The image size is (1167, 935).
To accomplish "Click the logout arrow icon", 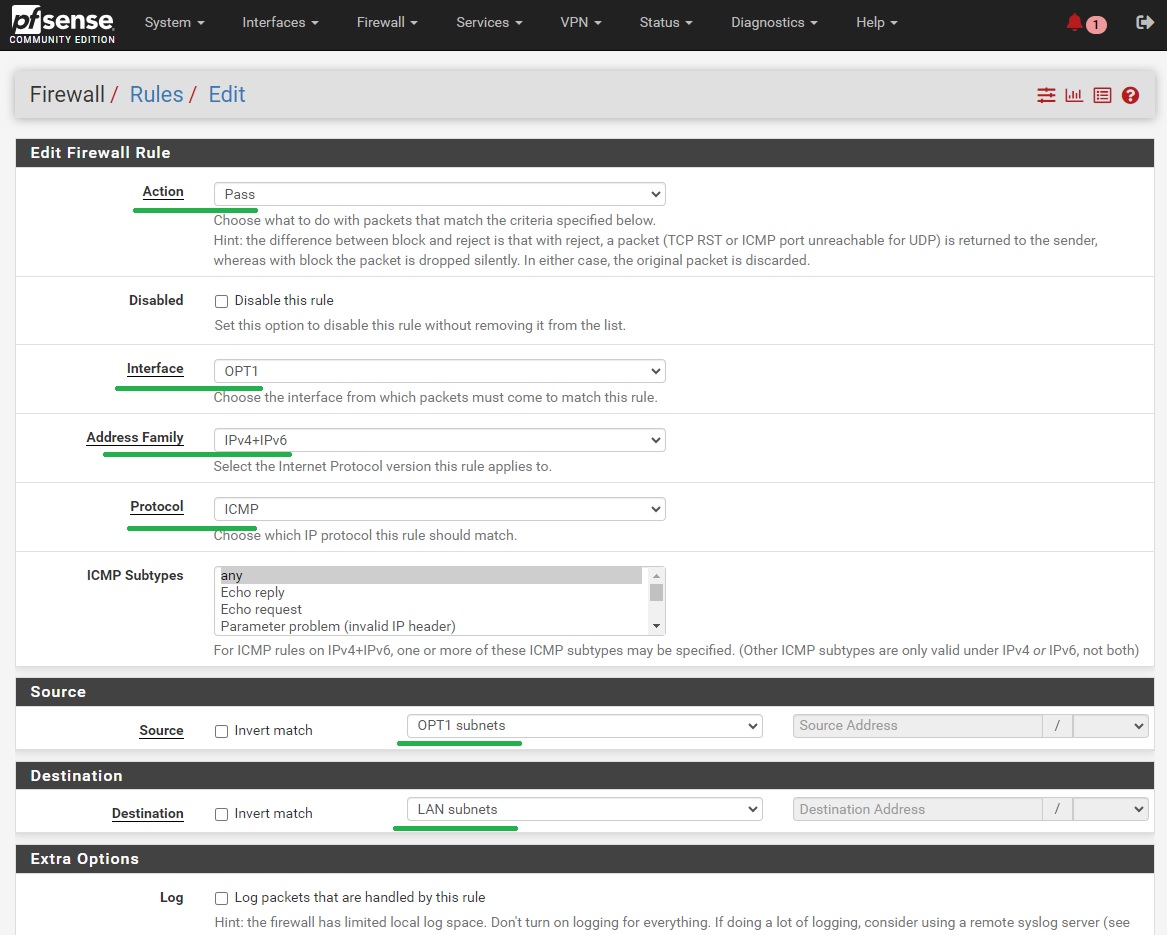I will 1145,22.
